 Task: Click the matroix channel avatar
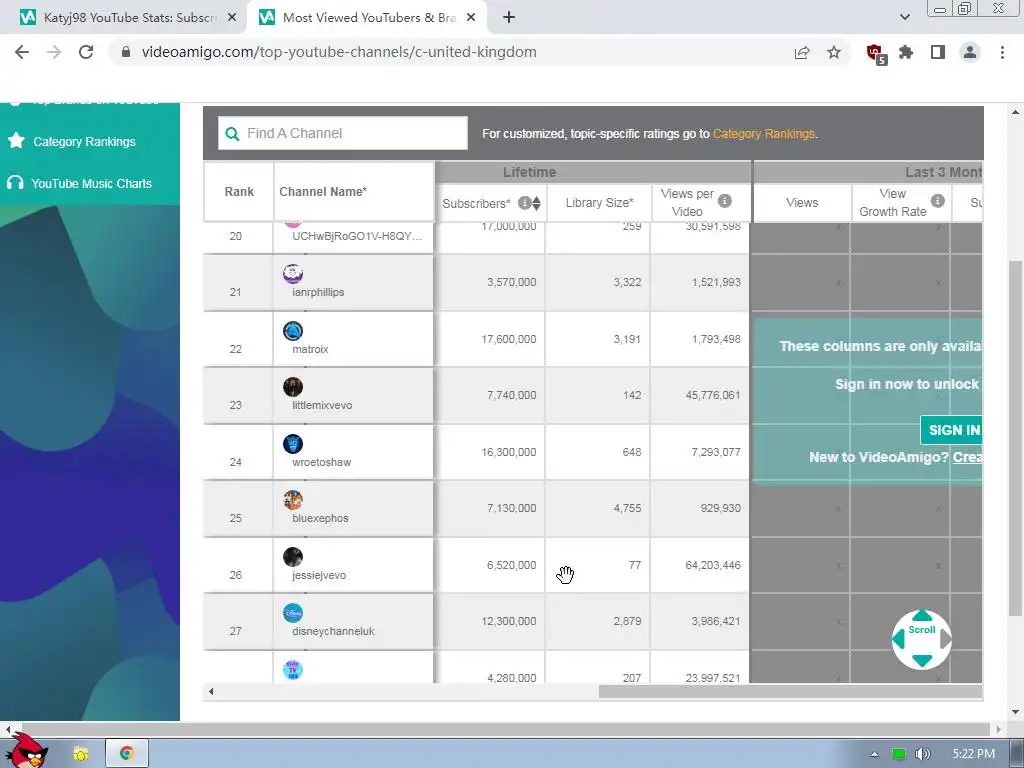coord(293,330)
